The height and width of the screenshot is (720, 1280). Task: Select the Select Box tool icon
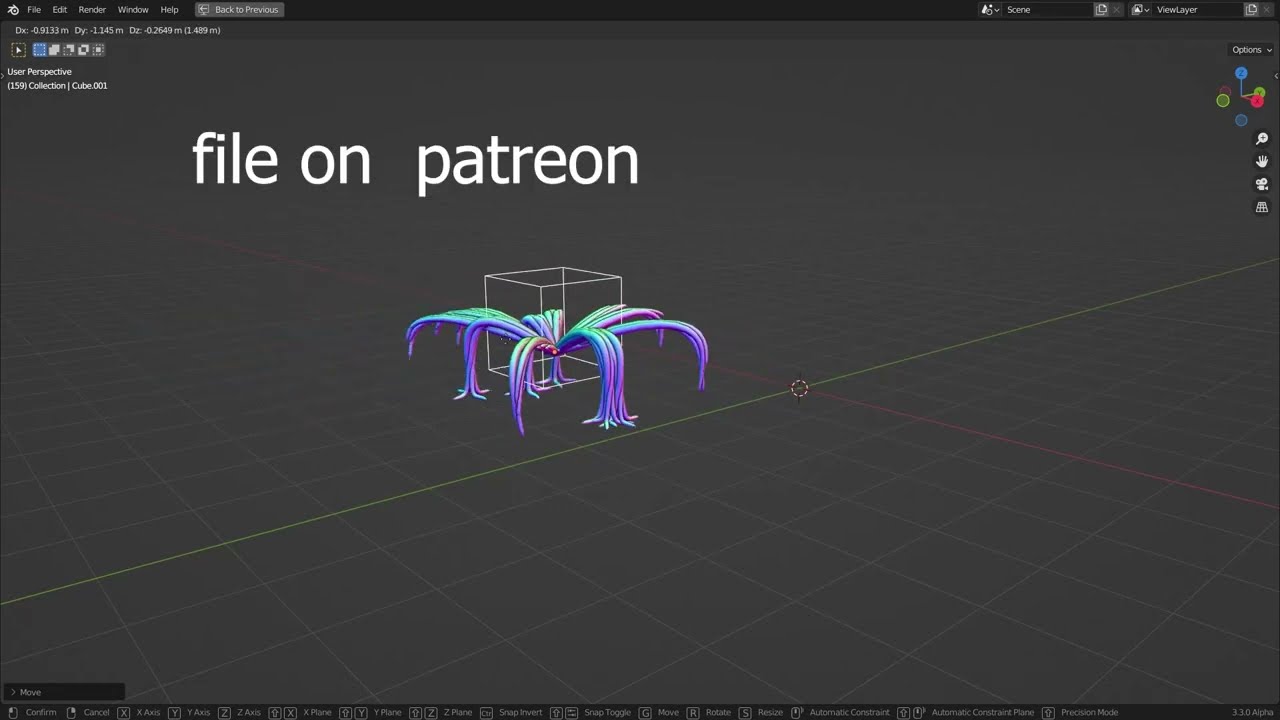18,50
